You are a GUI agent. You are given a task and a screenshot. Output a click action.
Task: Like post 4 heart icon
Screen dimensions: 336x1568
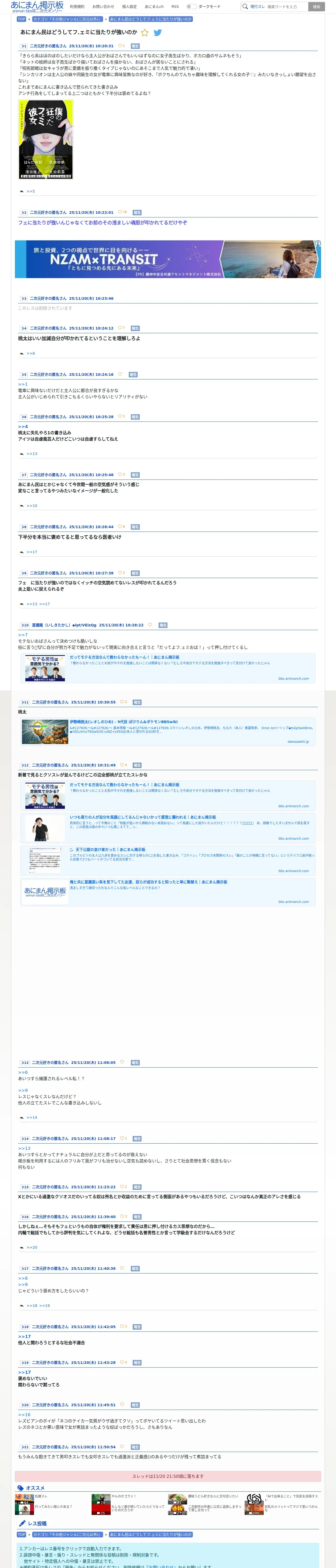[120, 328]
